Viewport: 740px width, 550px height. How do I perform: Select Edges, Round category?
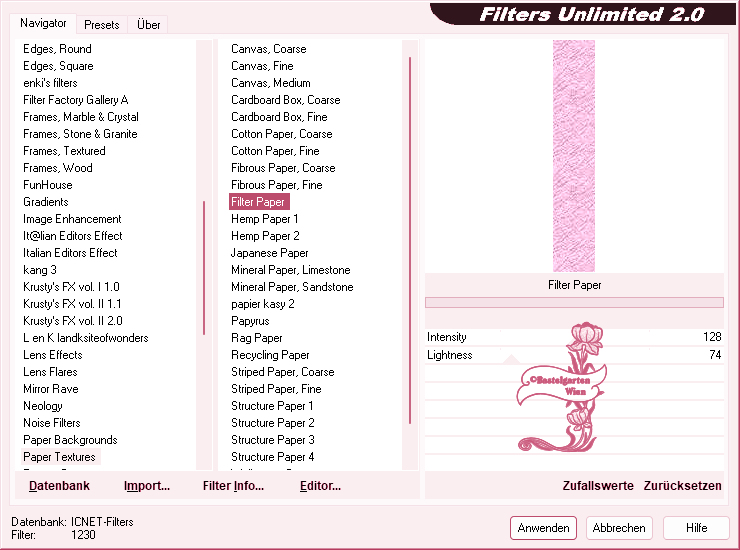click(57, 49)
